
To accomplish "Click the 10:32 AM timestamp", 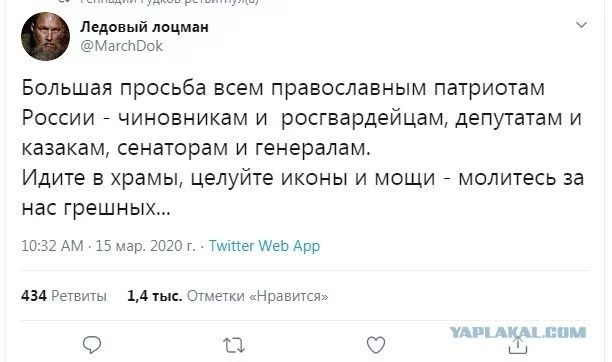I will point(52,246).
